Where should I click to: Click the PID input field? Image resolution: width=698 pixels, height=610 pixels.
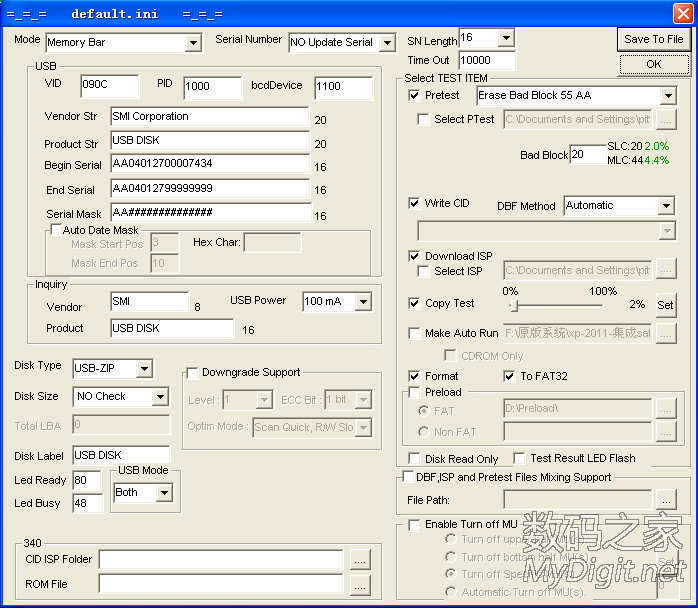213,87
